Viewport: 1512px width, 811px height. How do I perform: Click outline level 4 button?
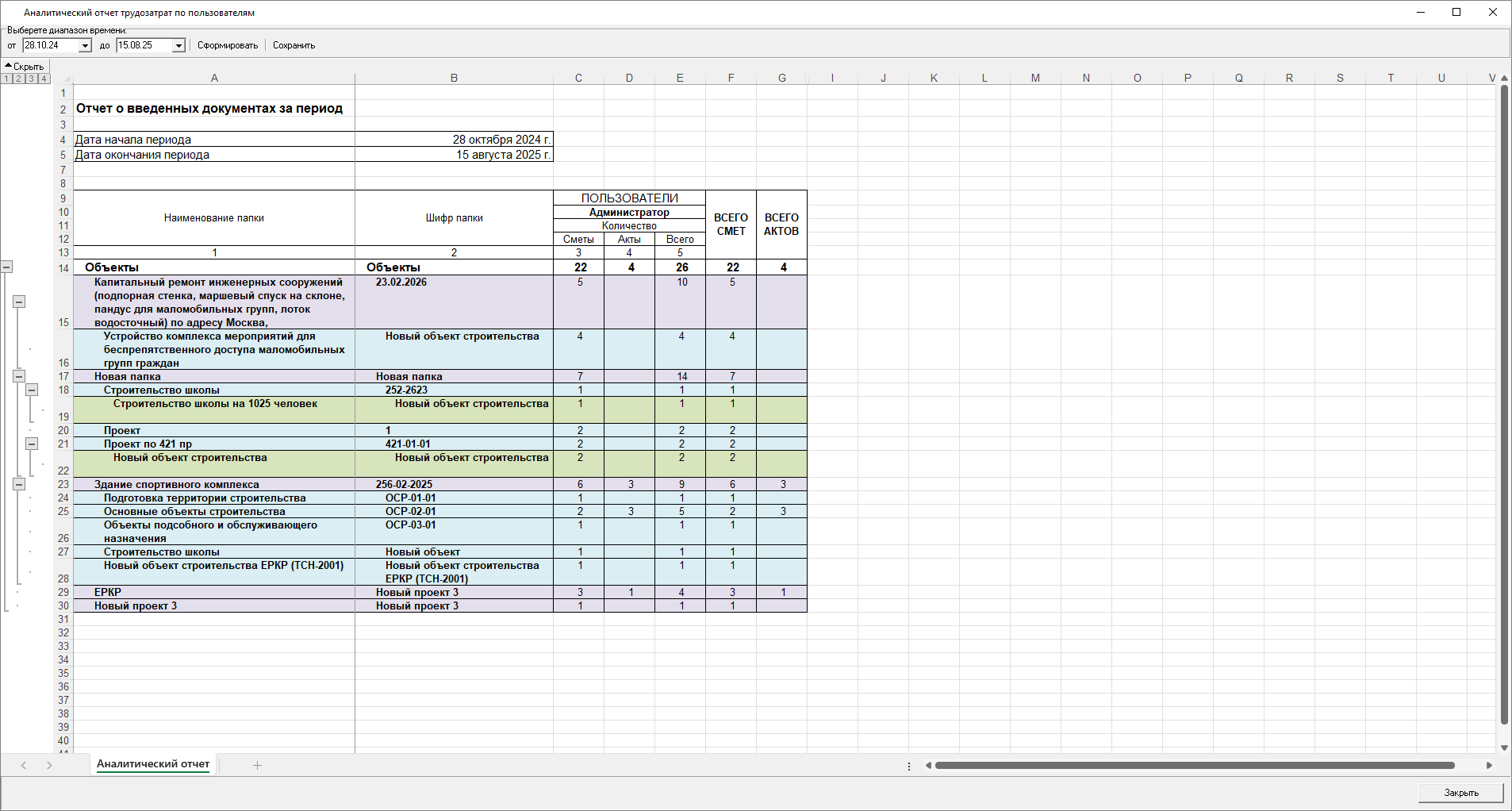point(44,79)
